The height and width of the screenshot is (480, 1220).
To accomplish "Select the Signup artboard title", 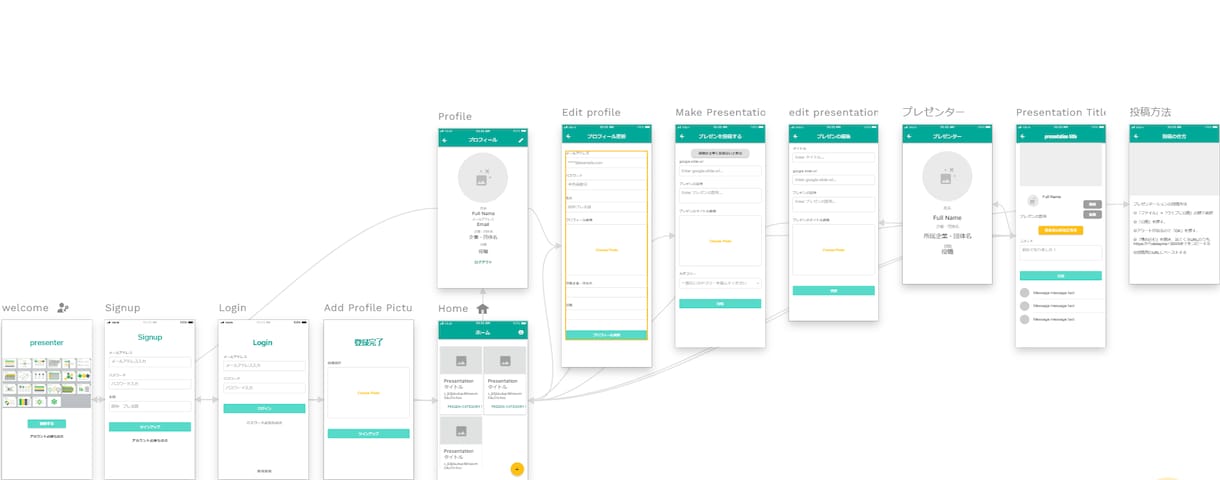I will point(123,308).
